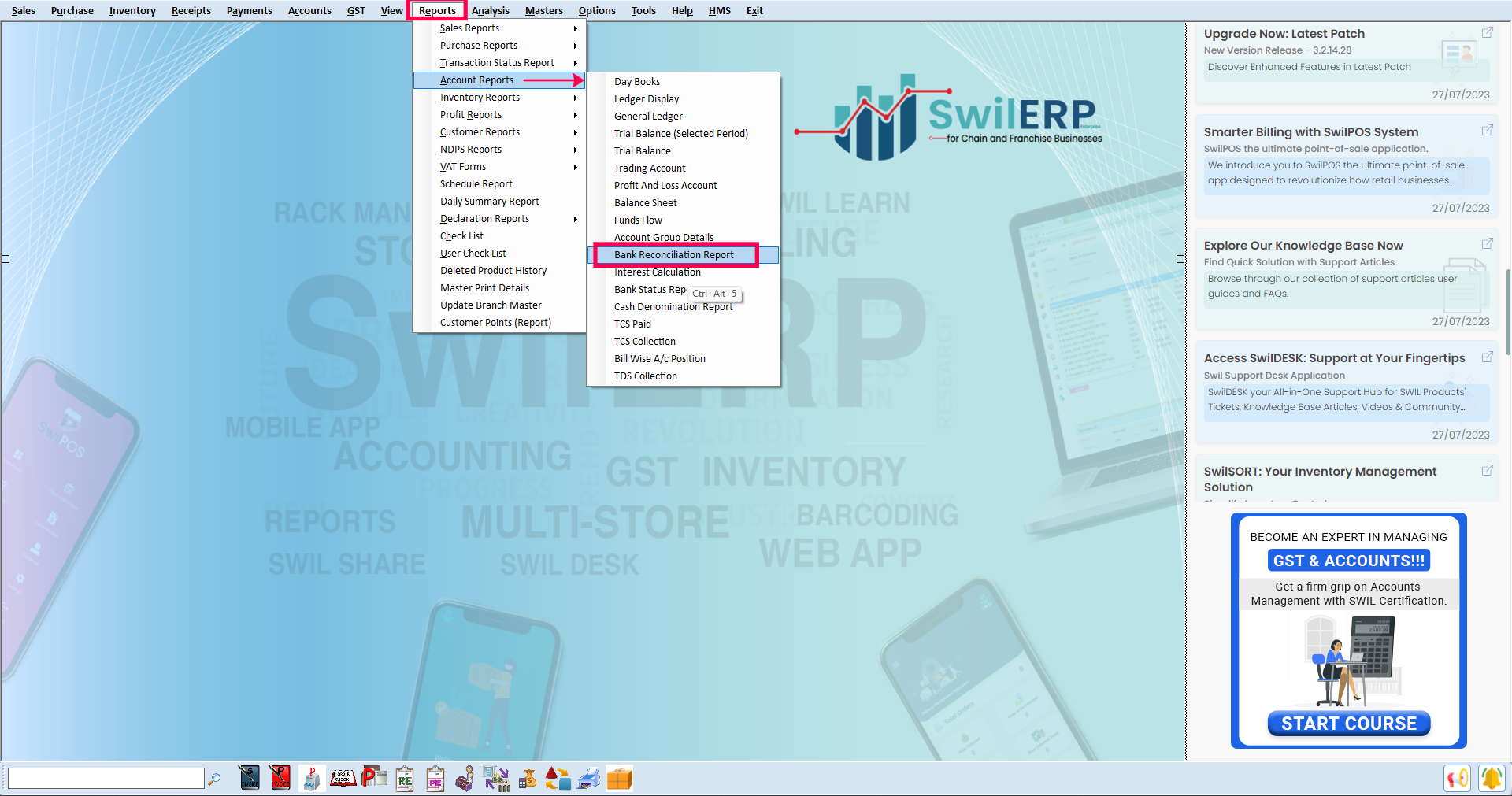Open the RE clipboard icon

[x=404, y=778]
